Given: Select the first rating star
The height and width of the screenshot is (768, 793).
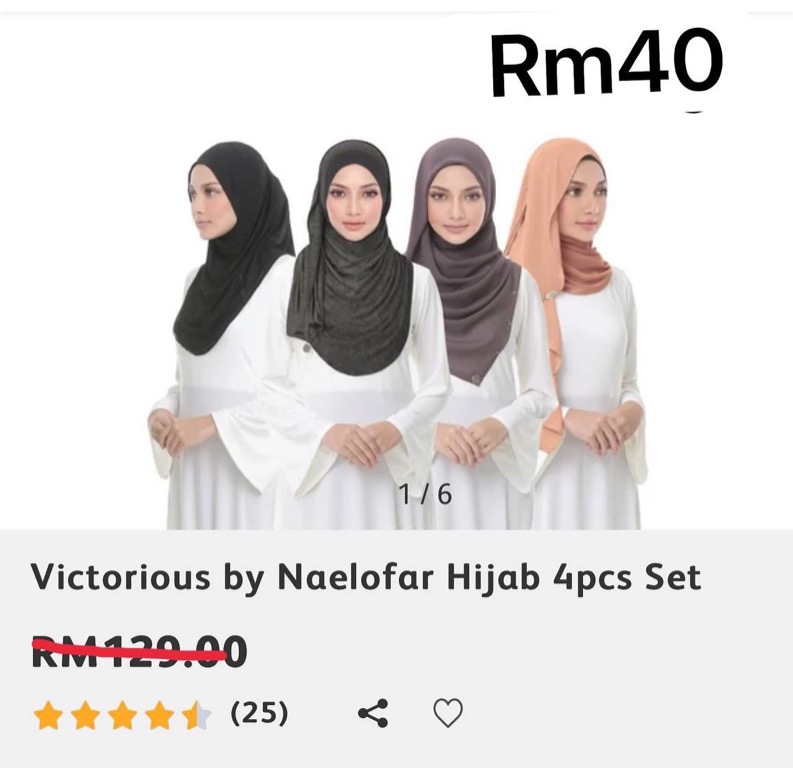Looking at the screenshot, I should pyautogui.click(x=48, y=715).
